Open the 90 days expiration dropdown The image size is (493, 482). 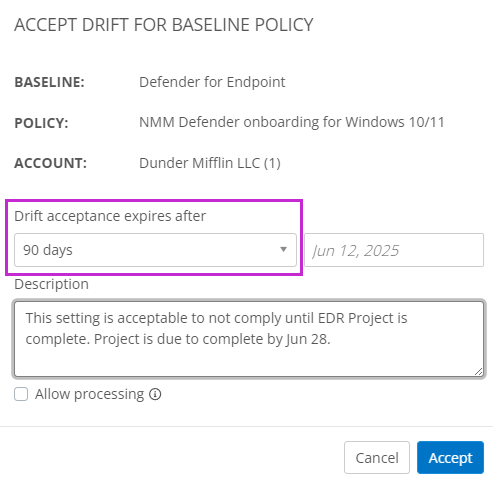tap(155, 250)
